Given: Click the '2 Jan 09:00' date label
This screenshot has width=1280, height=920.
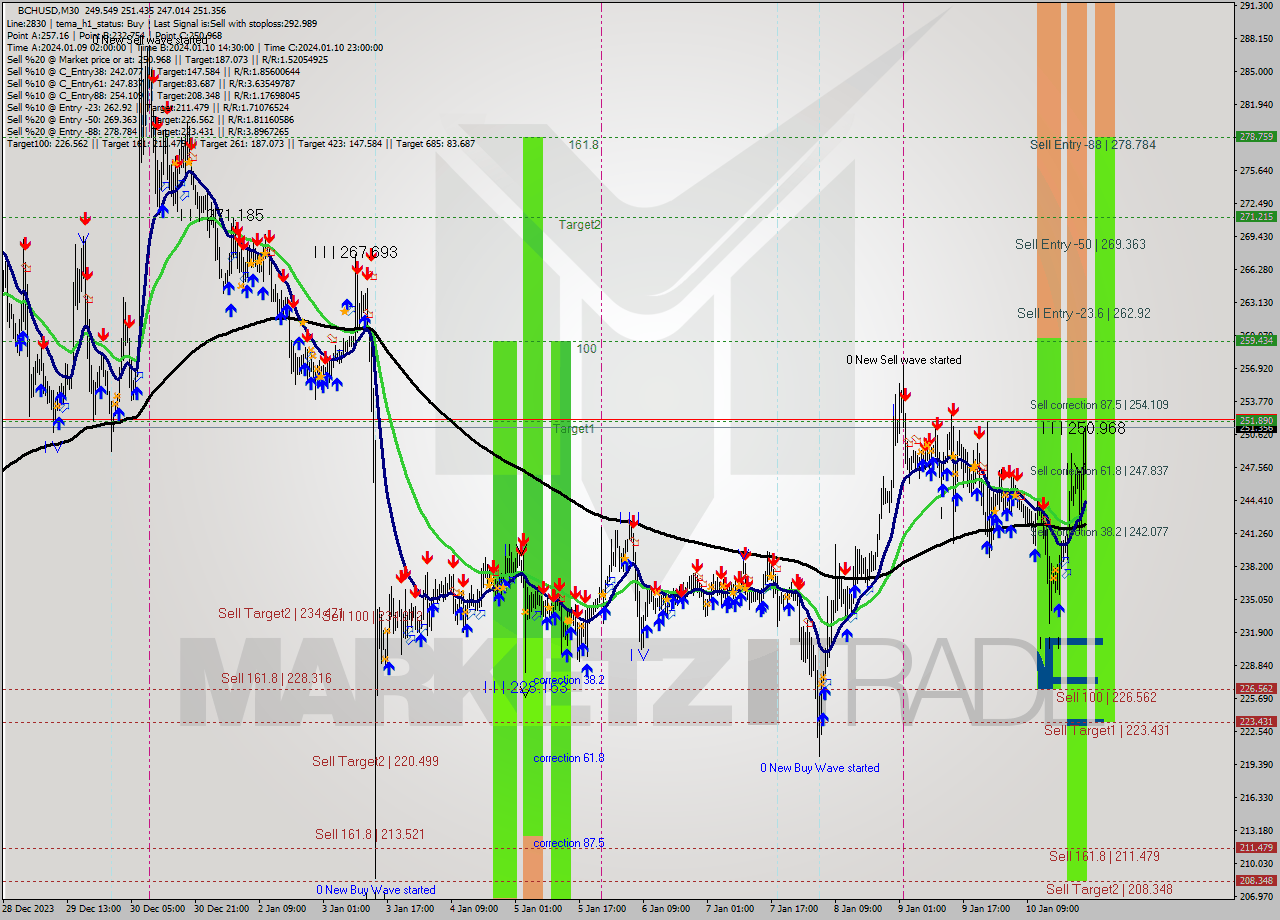Looking at the screenshot, I should pos(281,909).
